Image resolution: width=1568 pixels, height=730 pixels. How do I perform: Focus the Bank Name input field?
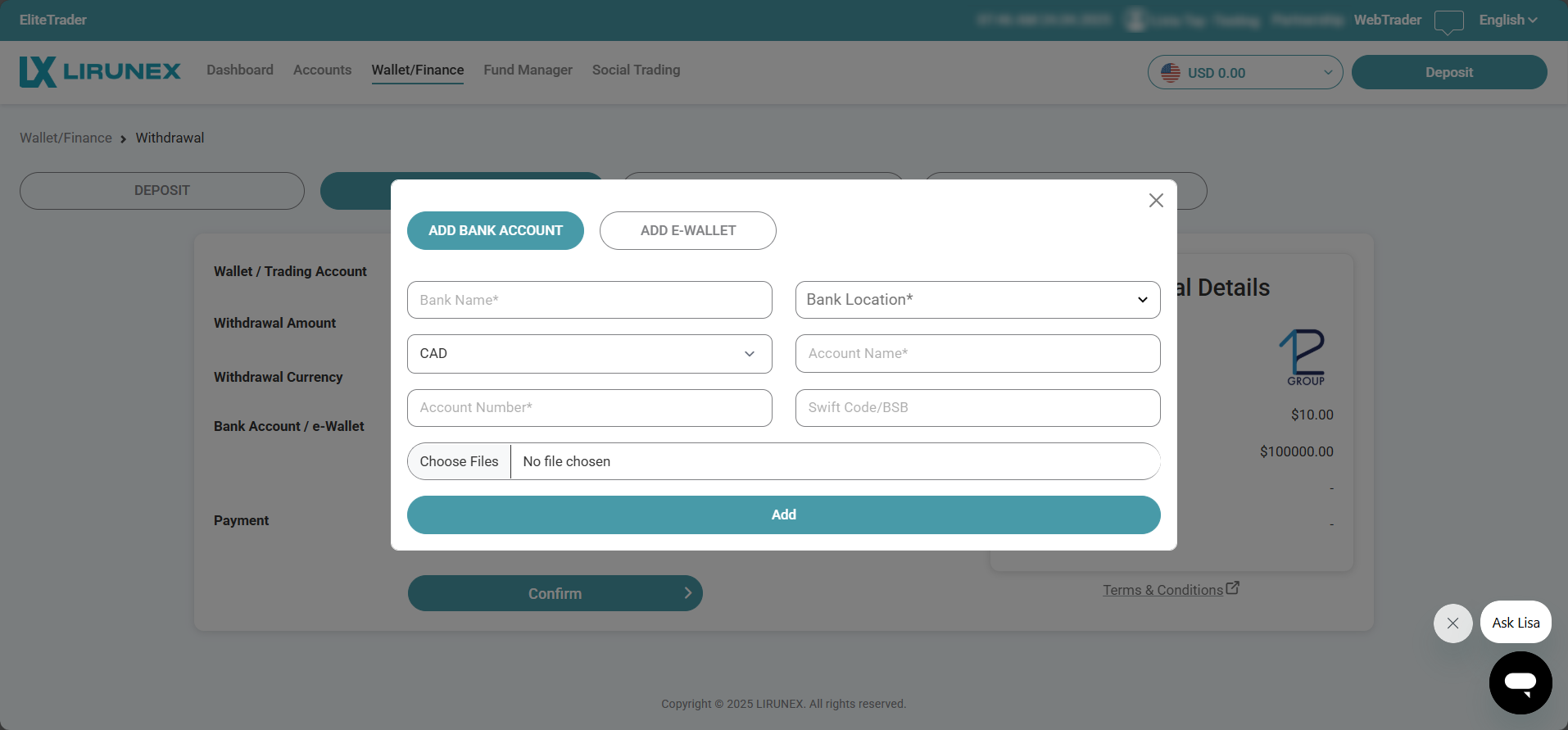point(589,300)
